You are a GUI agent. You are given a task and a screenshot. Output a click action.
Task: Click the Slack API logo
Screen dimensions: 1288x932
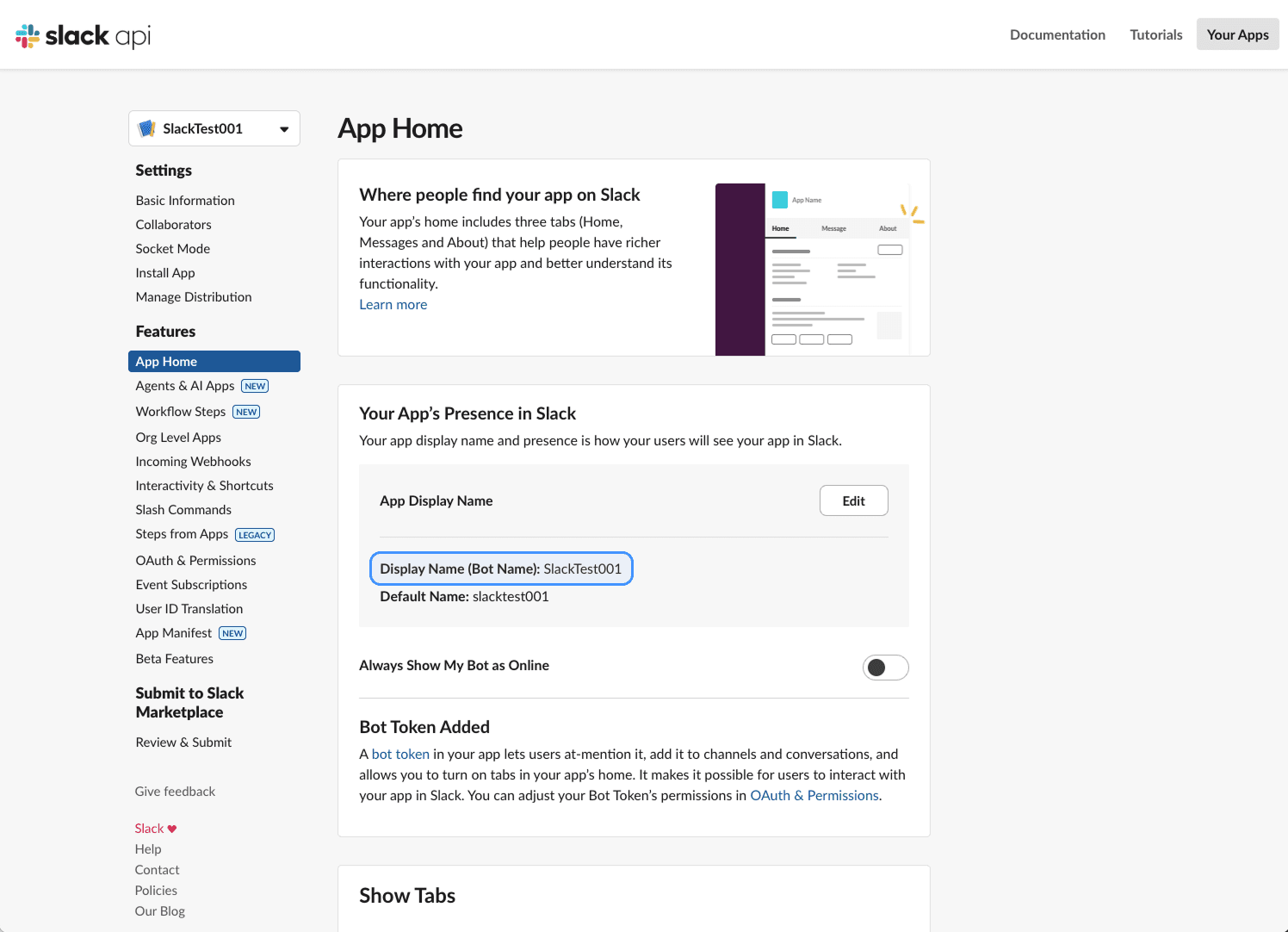tap(84, 35)
